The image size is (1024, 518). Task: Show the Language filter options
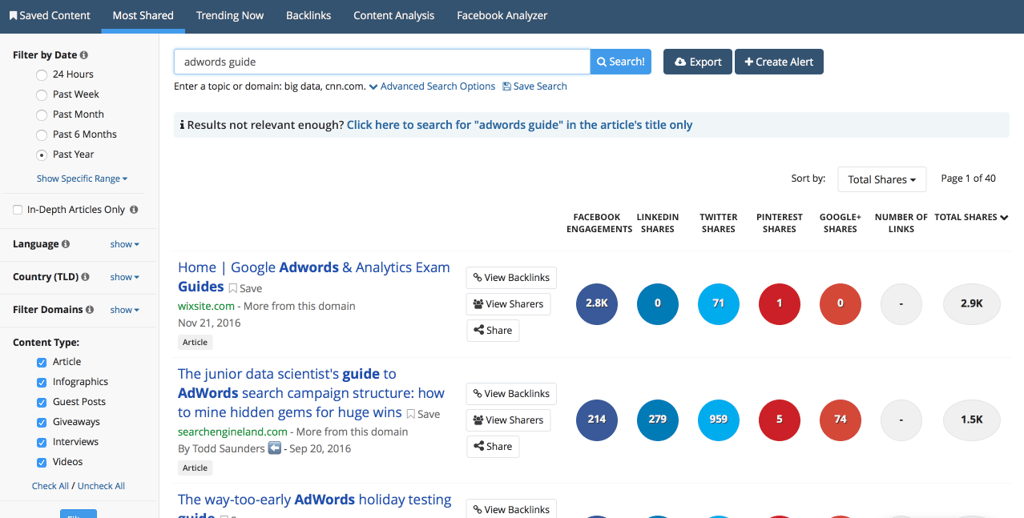coord(125,244)
